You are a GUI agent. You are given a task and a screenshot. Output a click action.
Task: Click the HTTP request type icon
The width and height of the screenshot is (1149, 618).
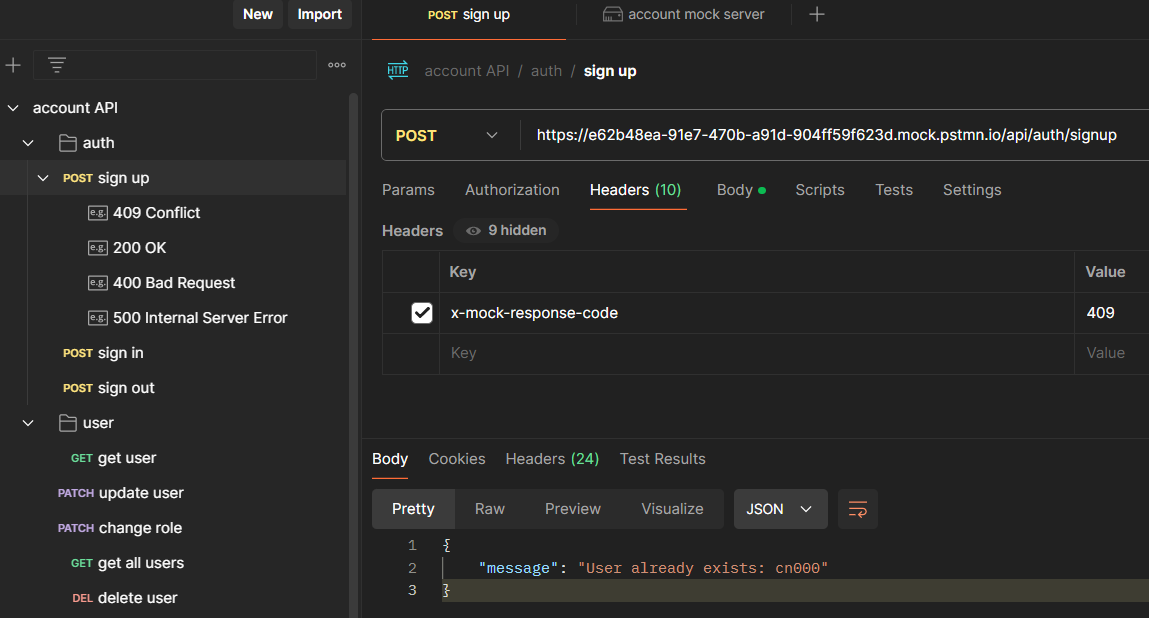(x=398, y=70)
